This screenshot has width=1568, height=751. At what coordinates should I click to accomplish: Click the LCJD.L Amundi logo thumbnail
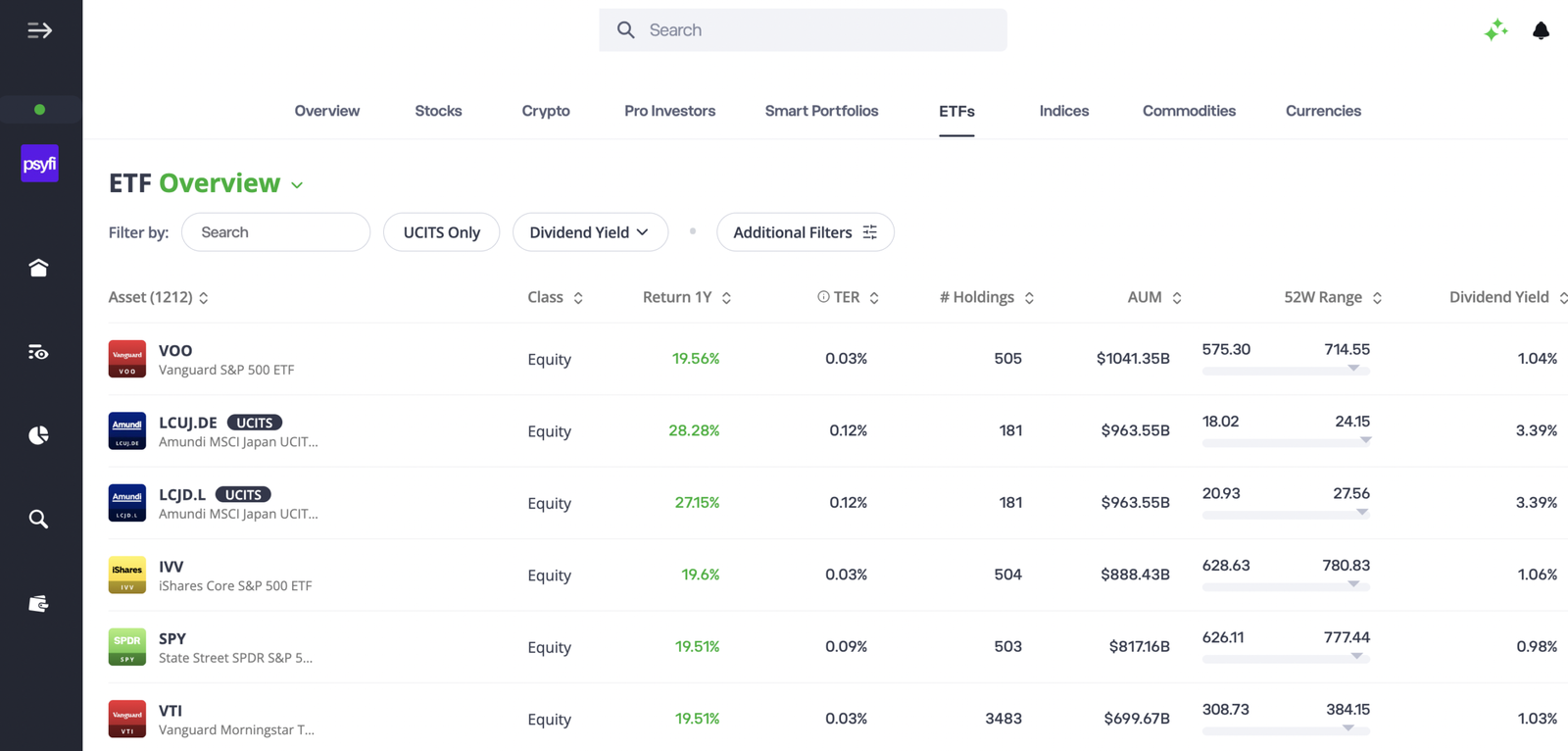[x=127, y=503]
